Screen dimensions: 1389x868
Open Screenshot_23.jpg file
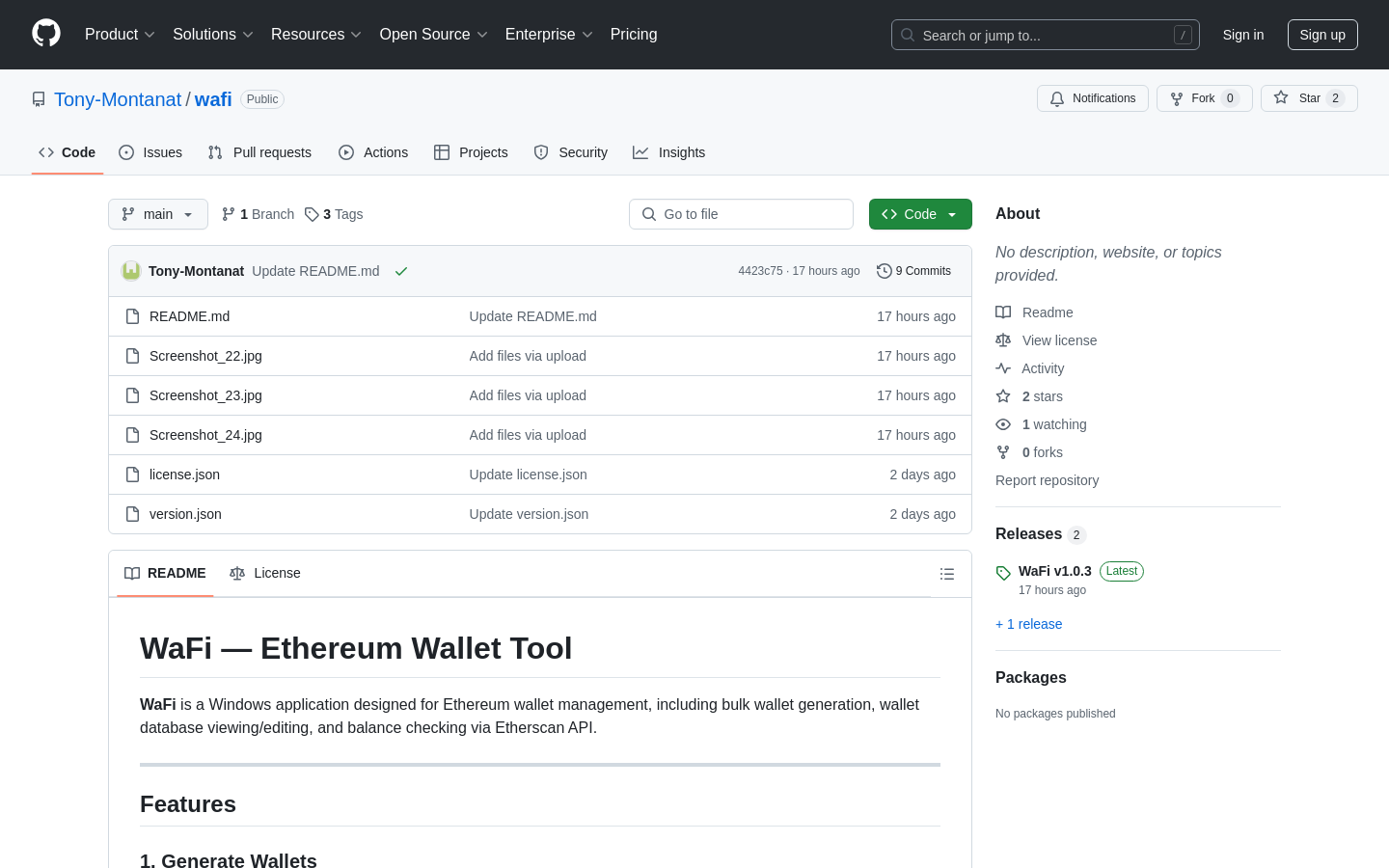point(205,395)
